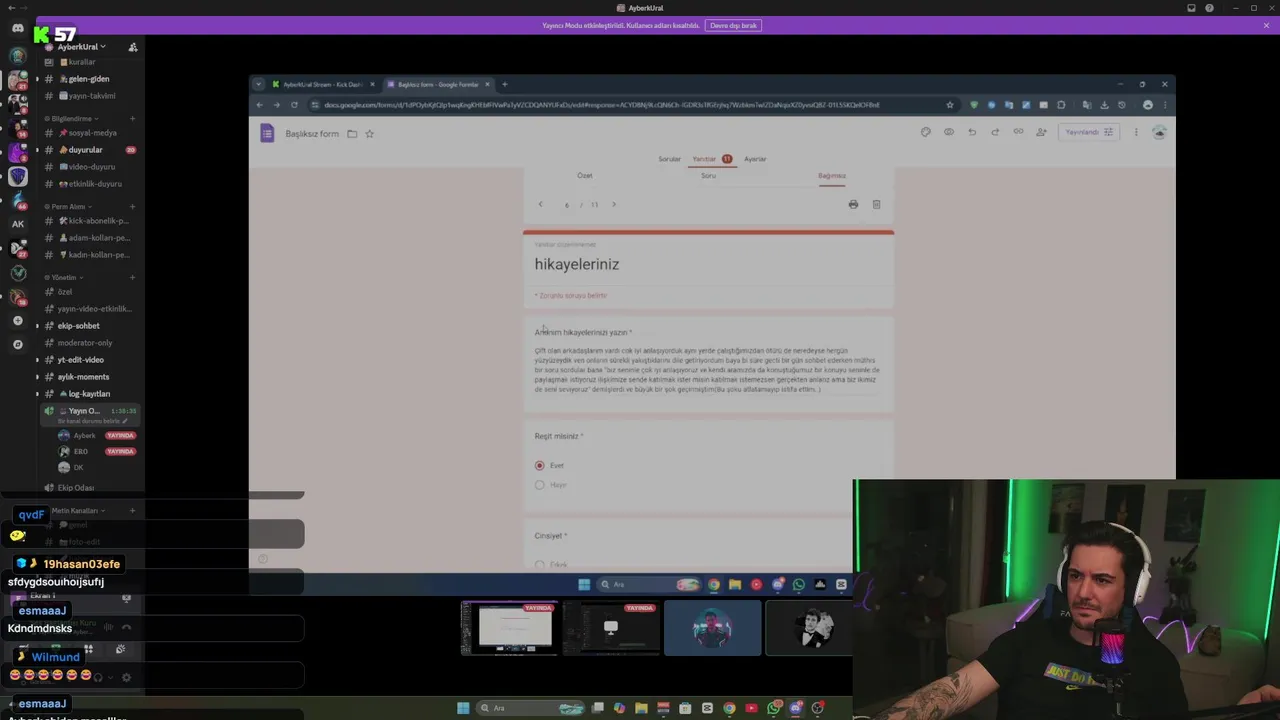Click the Yayınlandı button in Forms
The height and width of the screenshot is (720, 1280).
pyautogui.click(x=1088, y=132)
